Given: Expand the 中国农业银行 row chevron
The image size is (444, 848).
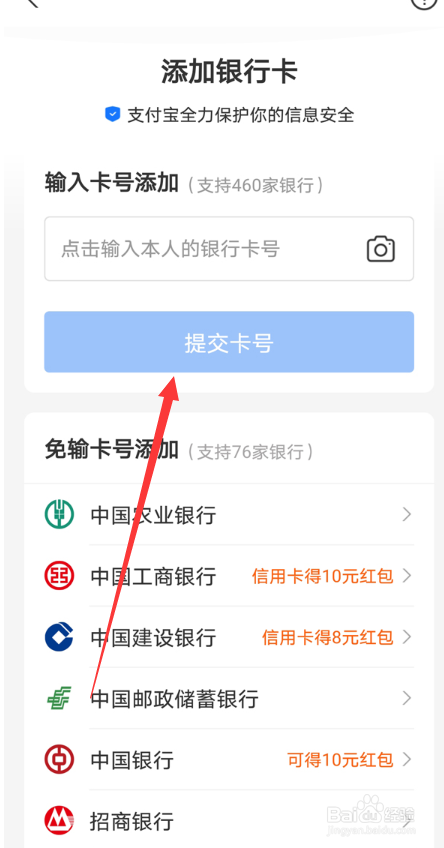Looking at the screenshot, I should [407, 514].
